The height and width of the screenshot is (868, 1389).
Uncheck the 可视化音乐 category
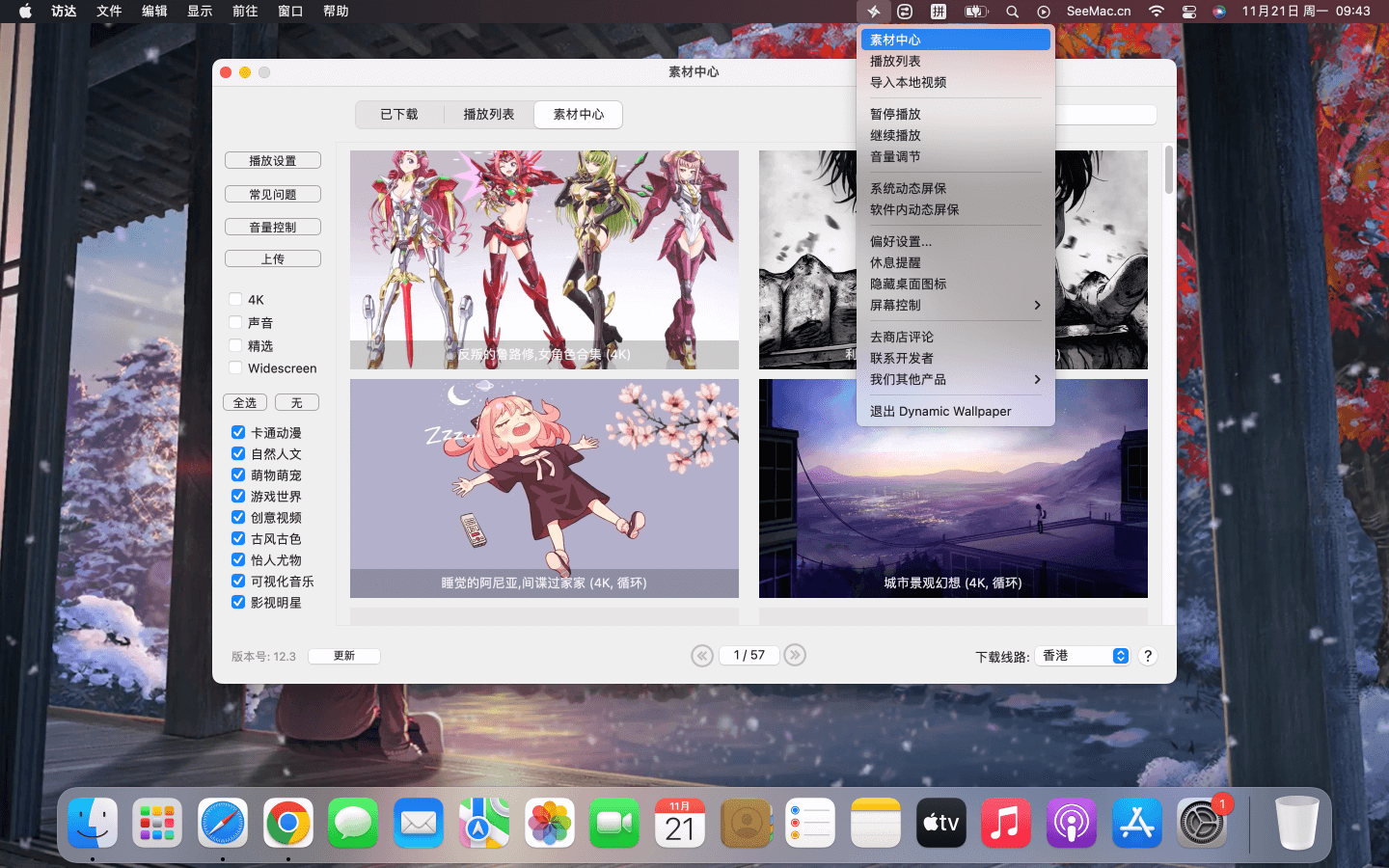[238, 581]
